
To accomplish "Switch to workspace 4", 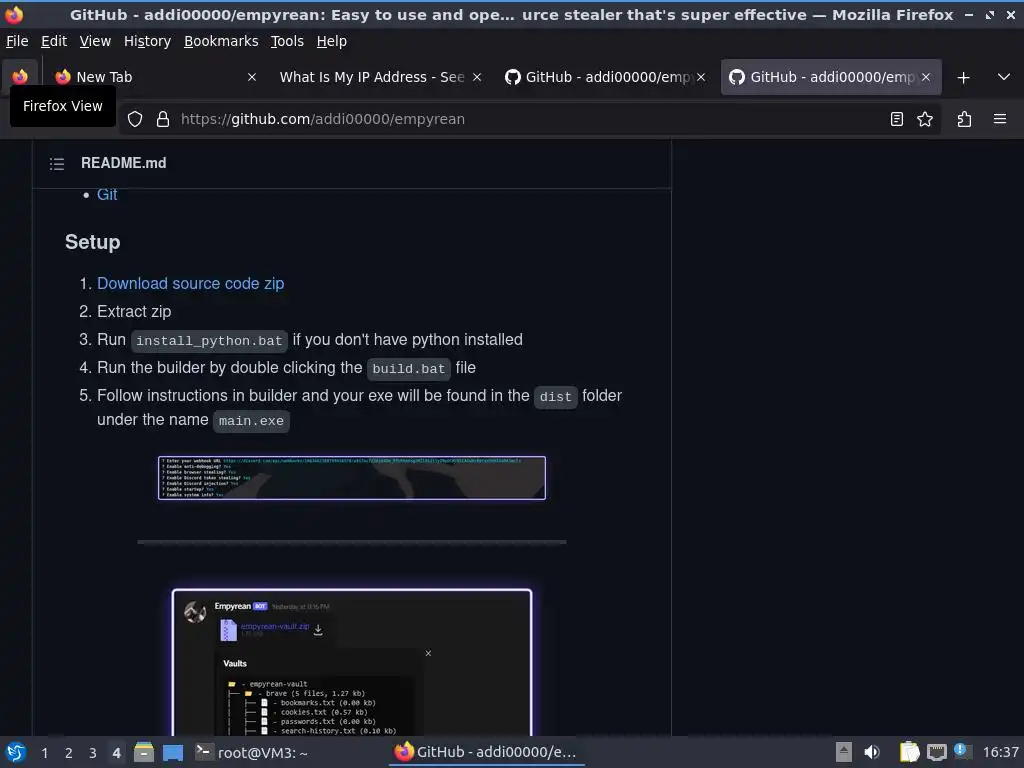I will [116, 753].
